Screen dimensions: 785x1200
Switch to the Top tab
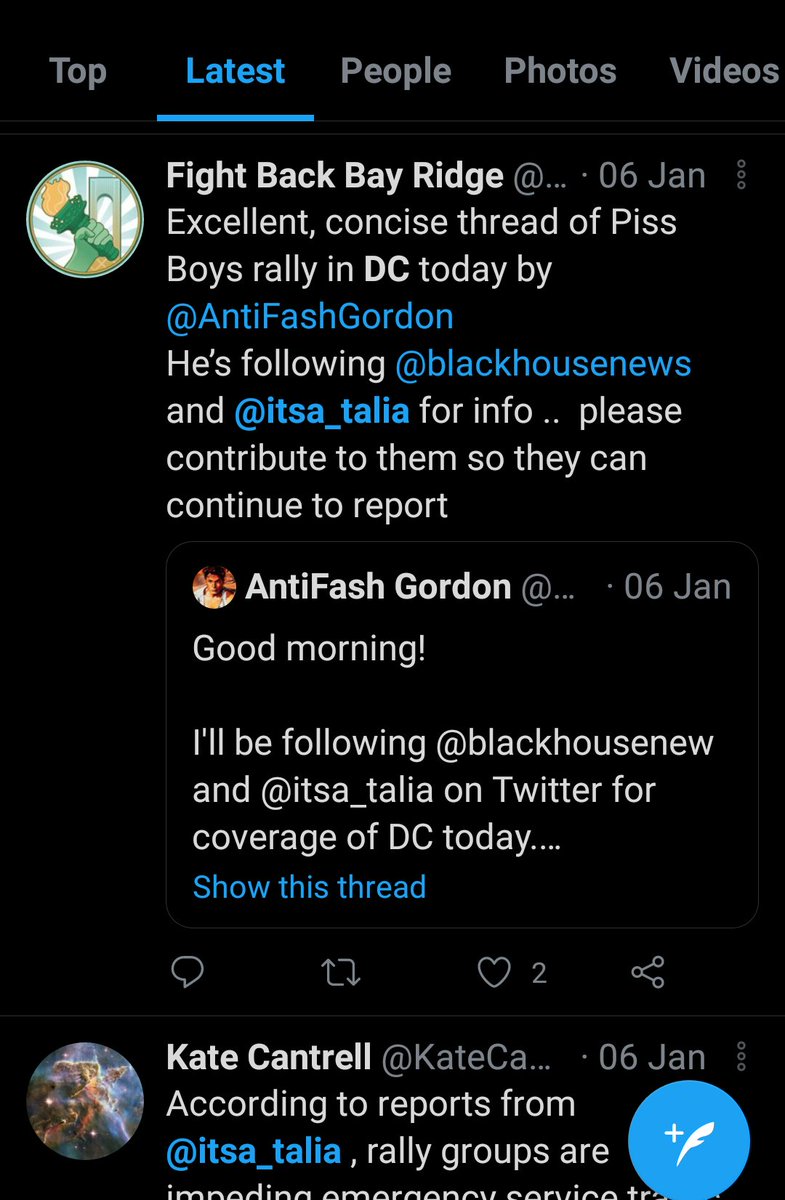coord(77,71)
